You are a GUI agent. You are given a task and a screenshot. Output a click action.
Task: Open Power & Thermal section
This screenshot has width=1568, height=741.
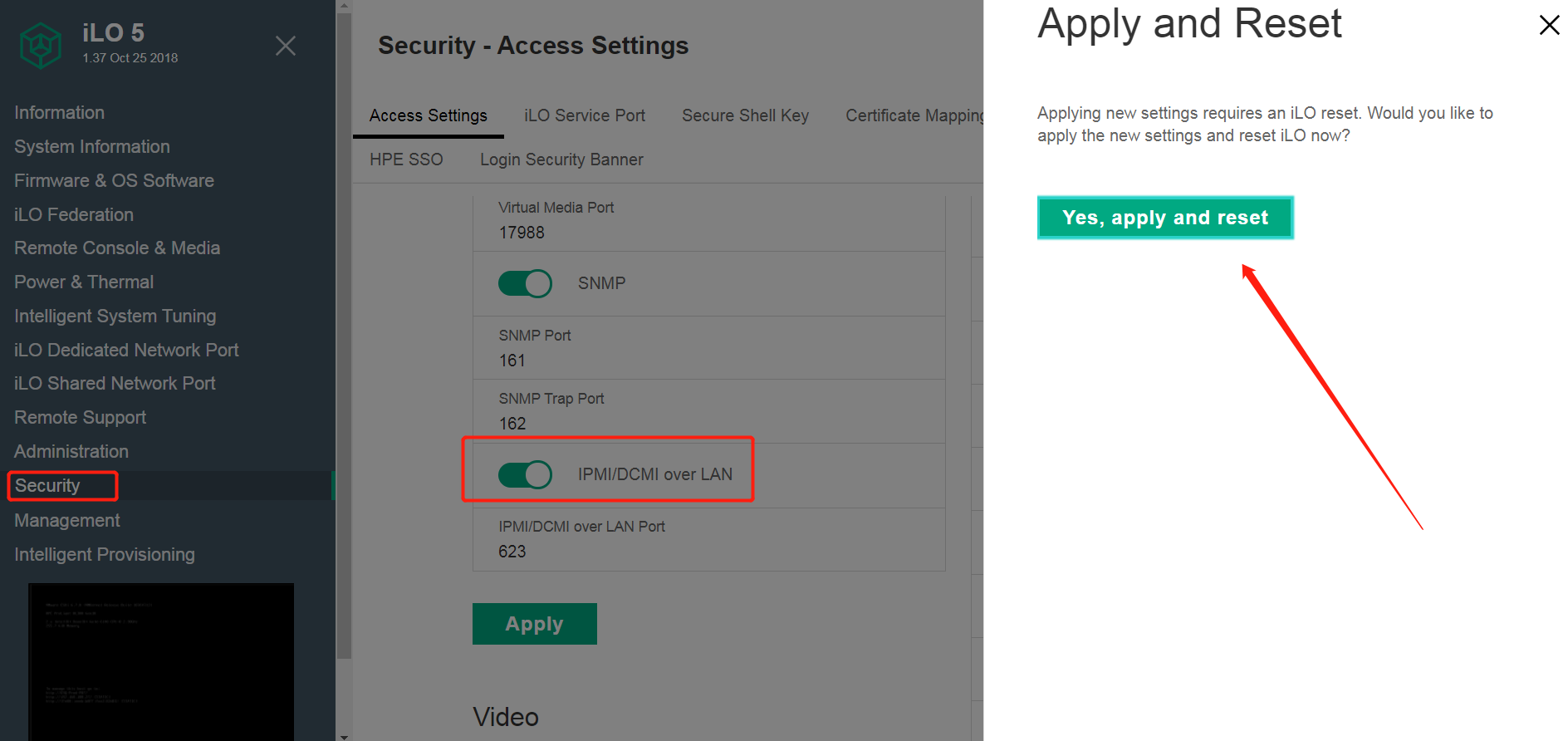tap(84, 282)
